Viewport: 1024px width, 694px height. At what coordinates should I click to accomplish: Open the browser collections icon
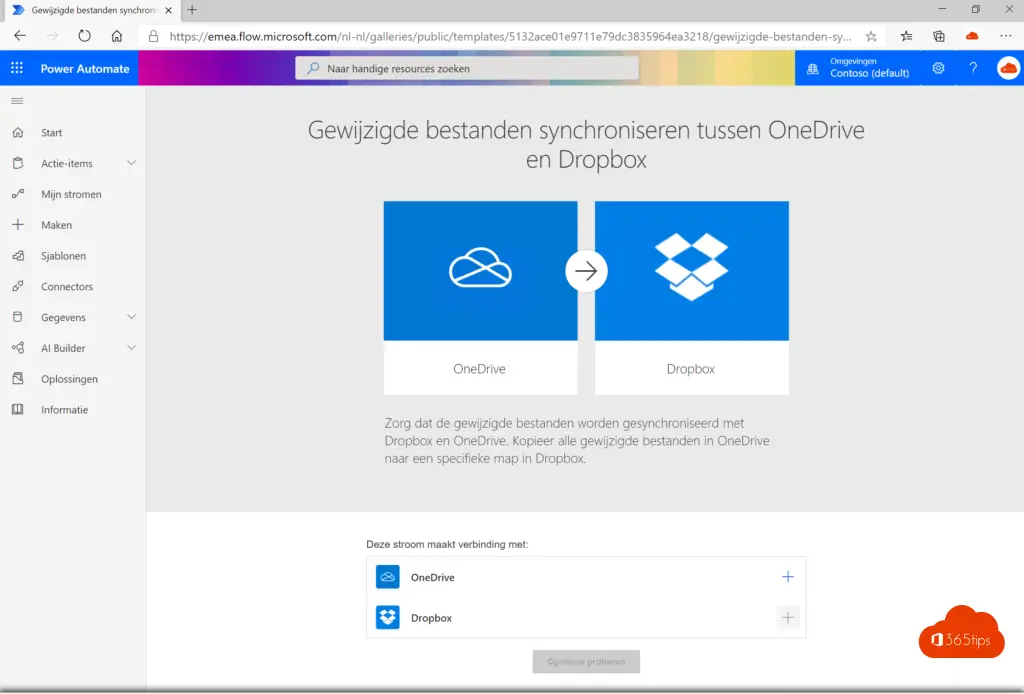click(939, 37)
